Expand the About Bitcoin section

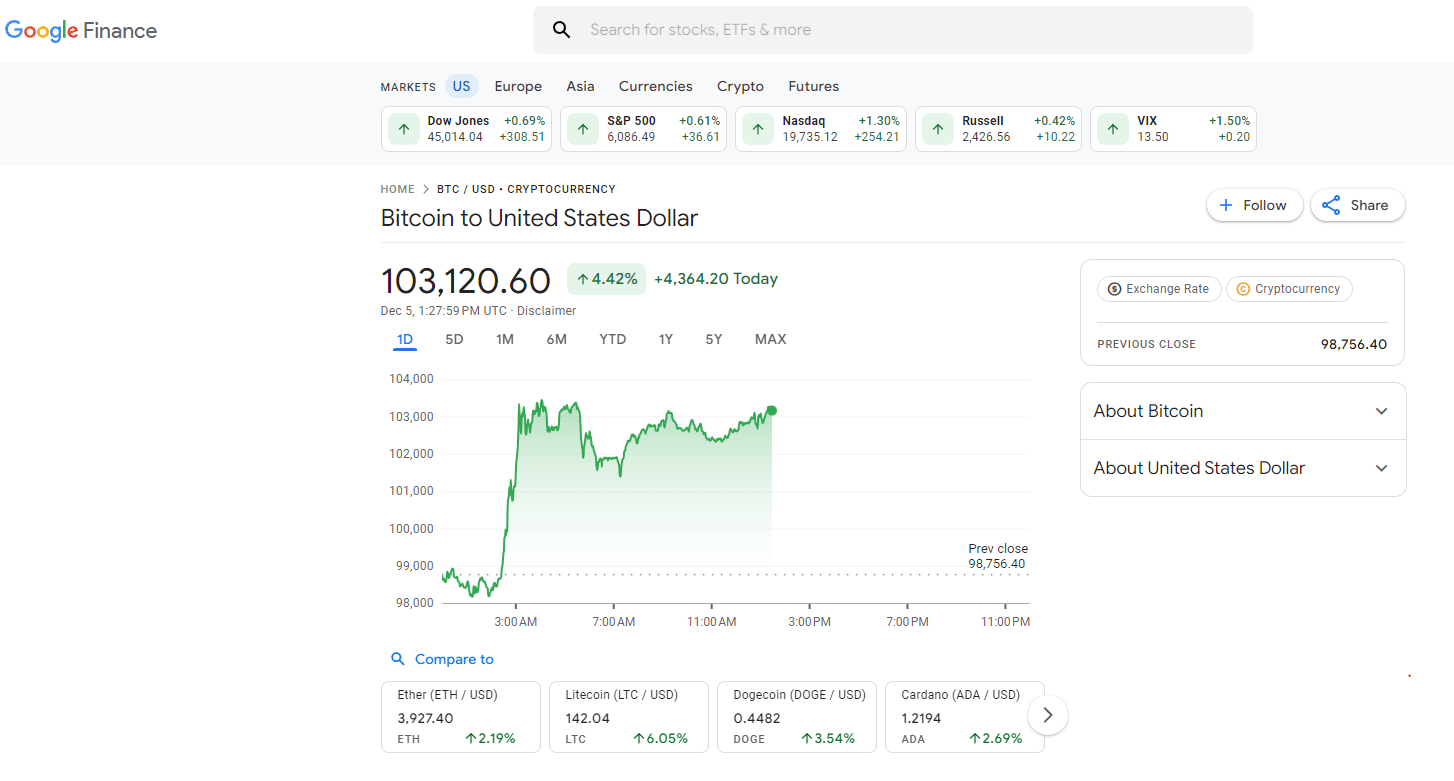[x=1243, y=411]
